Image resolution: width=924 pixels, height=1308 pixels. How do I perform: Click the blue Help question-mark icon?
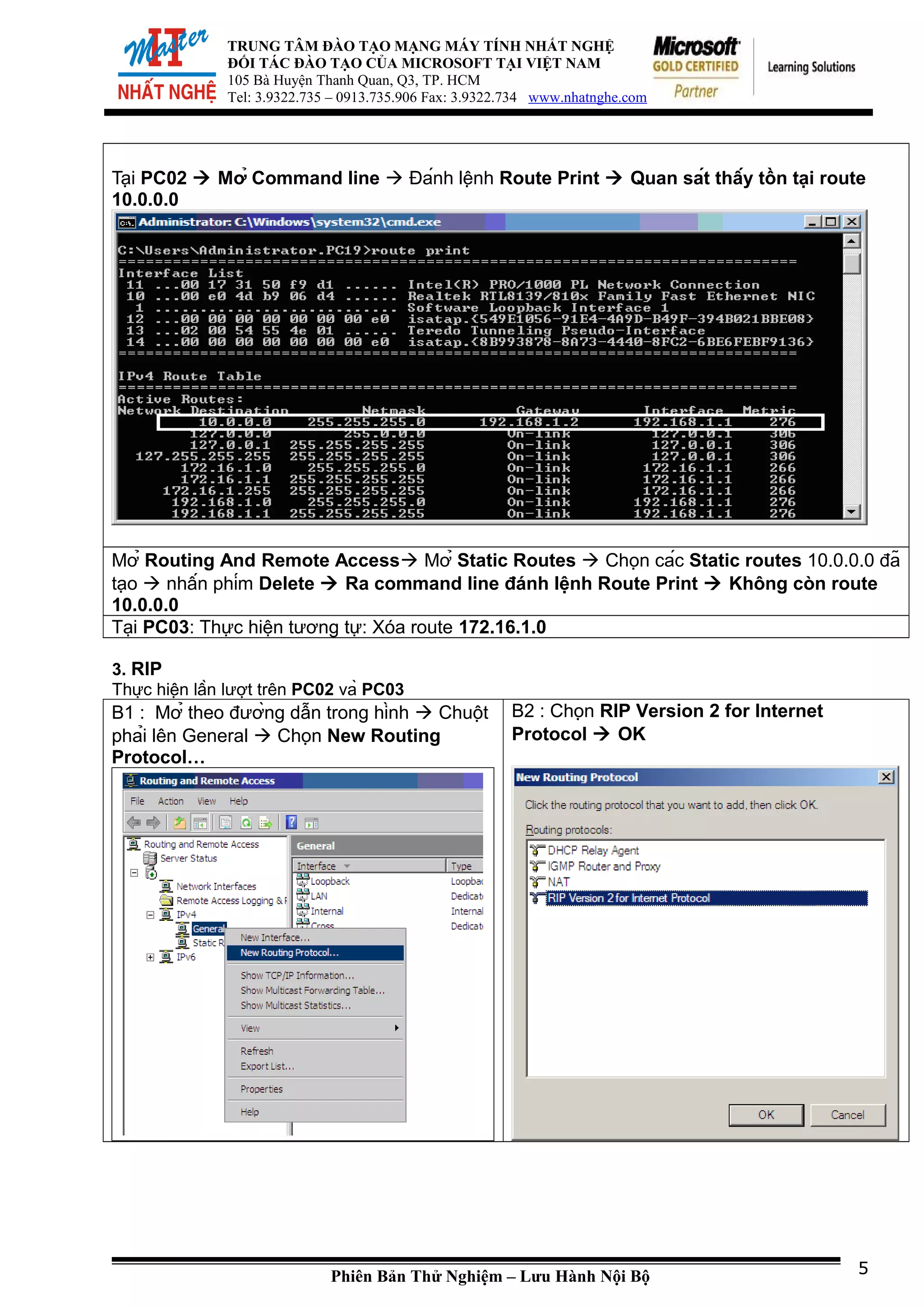coord(291,822)
